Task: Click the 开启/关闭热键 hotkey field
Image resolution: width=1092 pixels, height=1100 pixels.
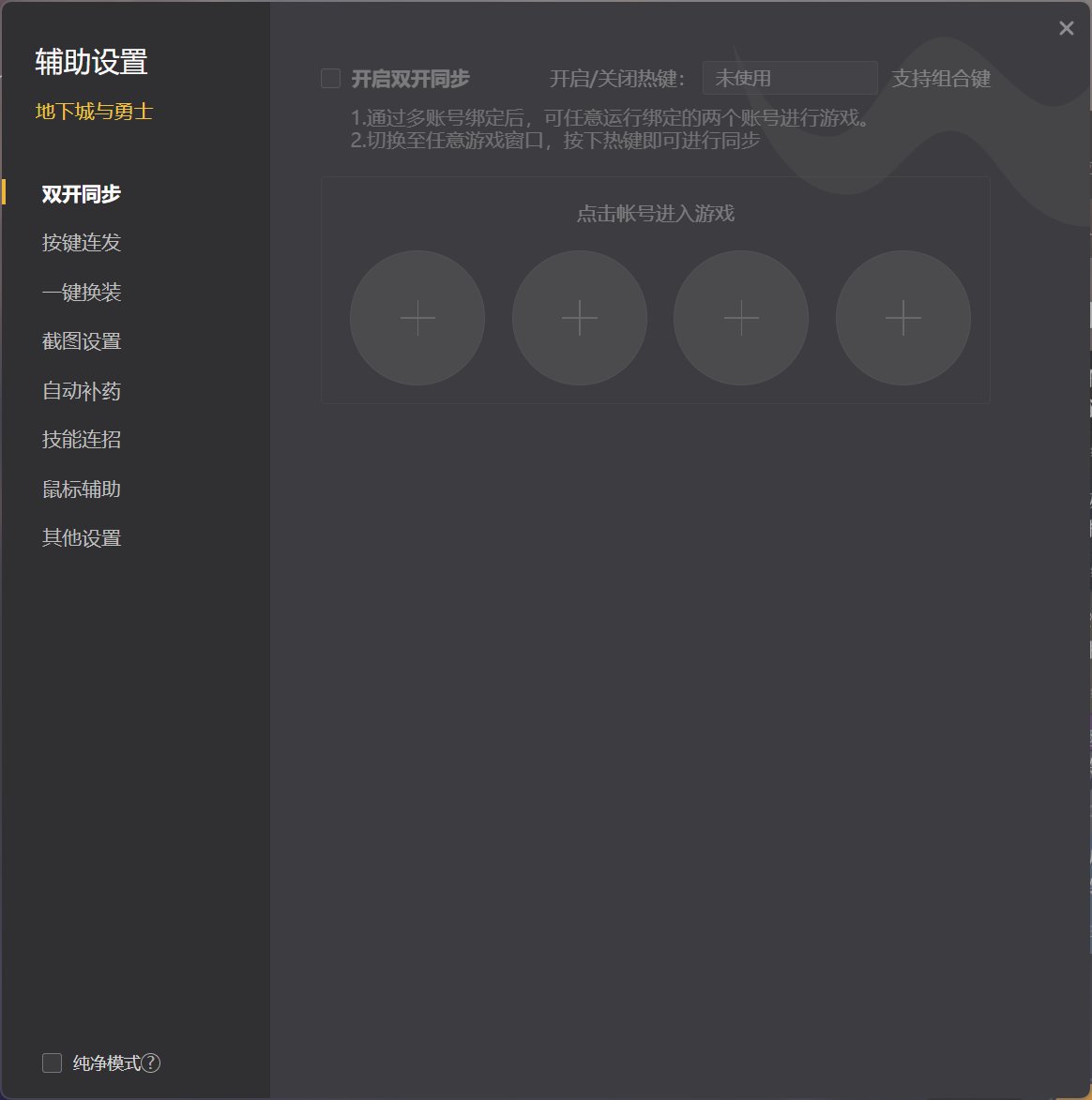Action: (x=790, y=78)
